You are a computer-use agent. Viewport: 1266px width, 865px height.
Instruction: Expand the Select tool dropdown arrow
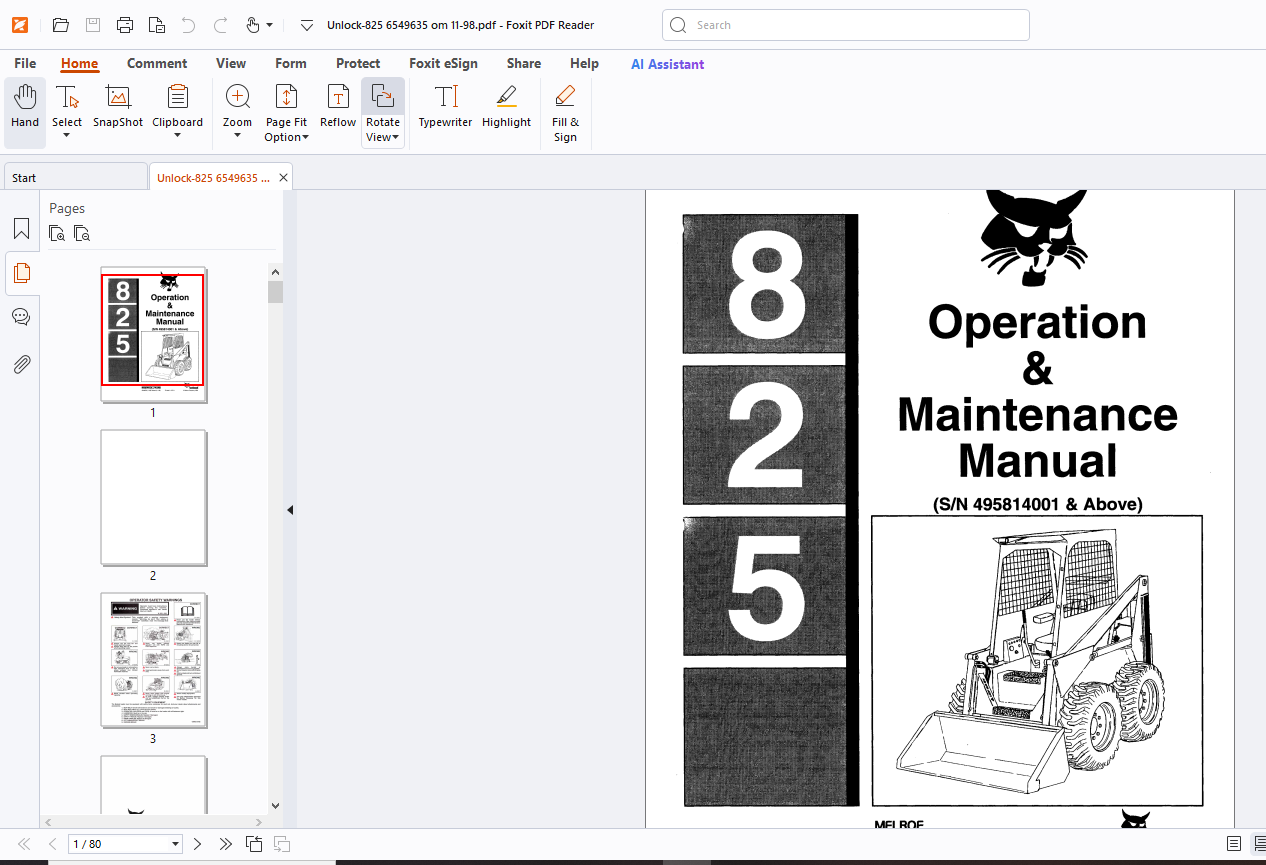click(67, 136)
